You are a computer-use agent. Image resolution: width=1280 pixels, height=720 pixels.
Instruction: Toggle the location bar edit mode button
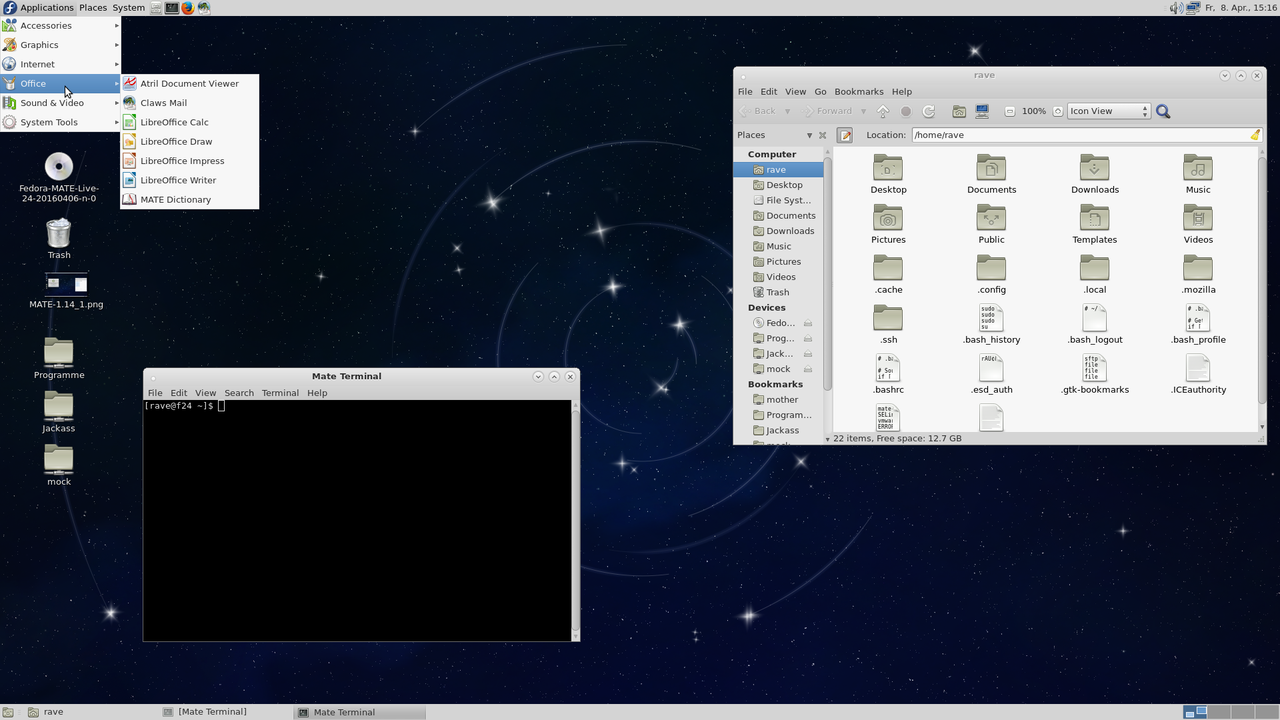tap(845, 135)
